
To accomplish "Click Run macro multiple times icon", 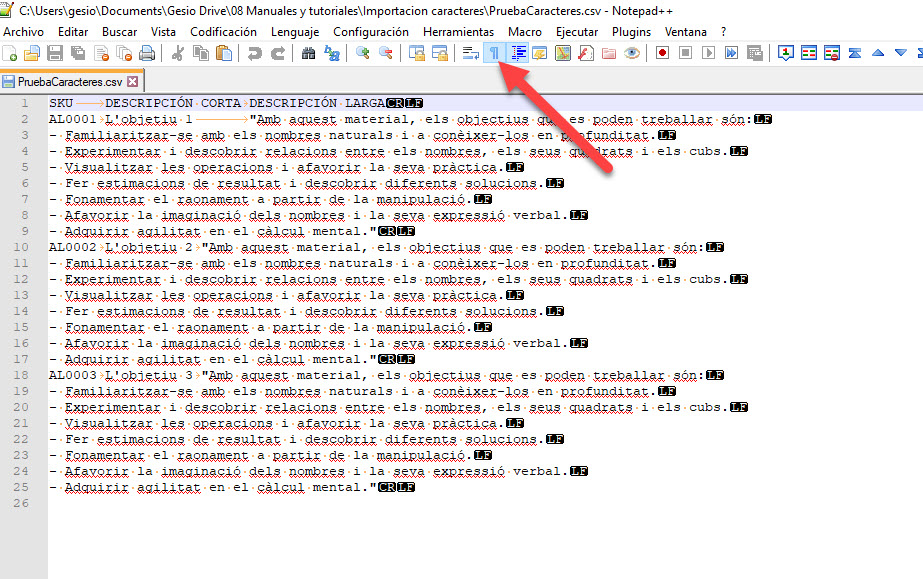I will click(x=731, y=54).
